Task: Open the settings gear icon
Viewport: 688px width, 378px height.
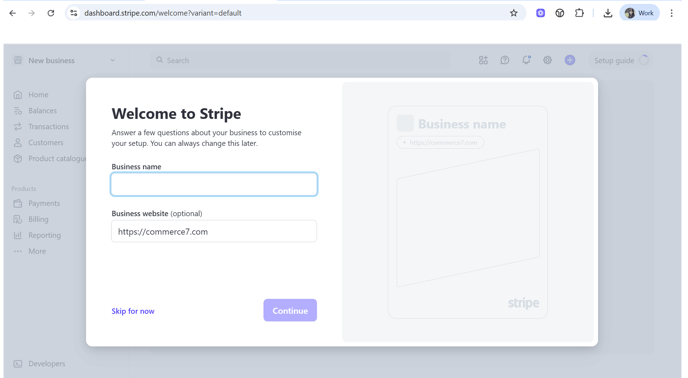Action: [x=547, y=60]
